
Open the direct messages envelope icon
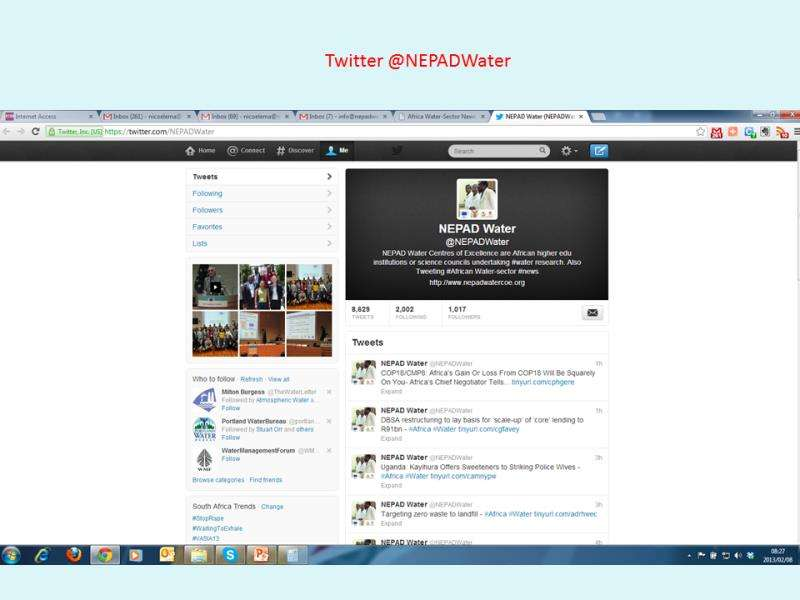point(592,313)
